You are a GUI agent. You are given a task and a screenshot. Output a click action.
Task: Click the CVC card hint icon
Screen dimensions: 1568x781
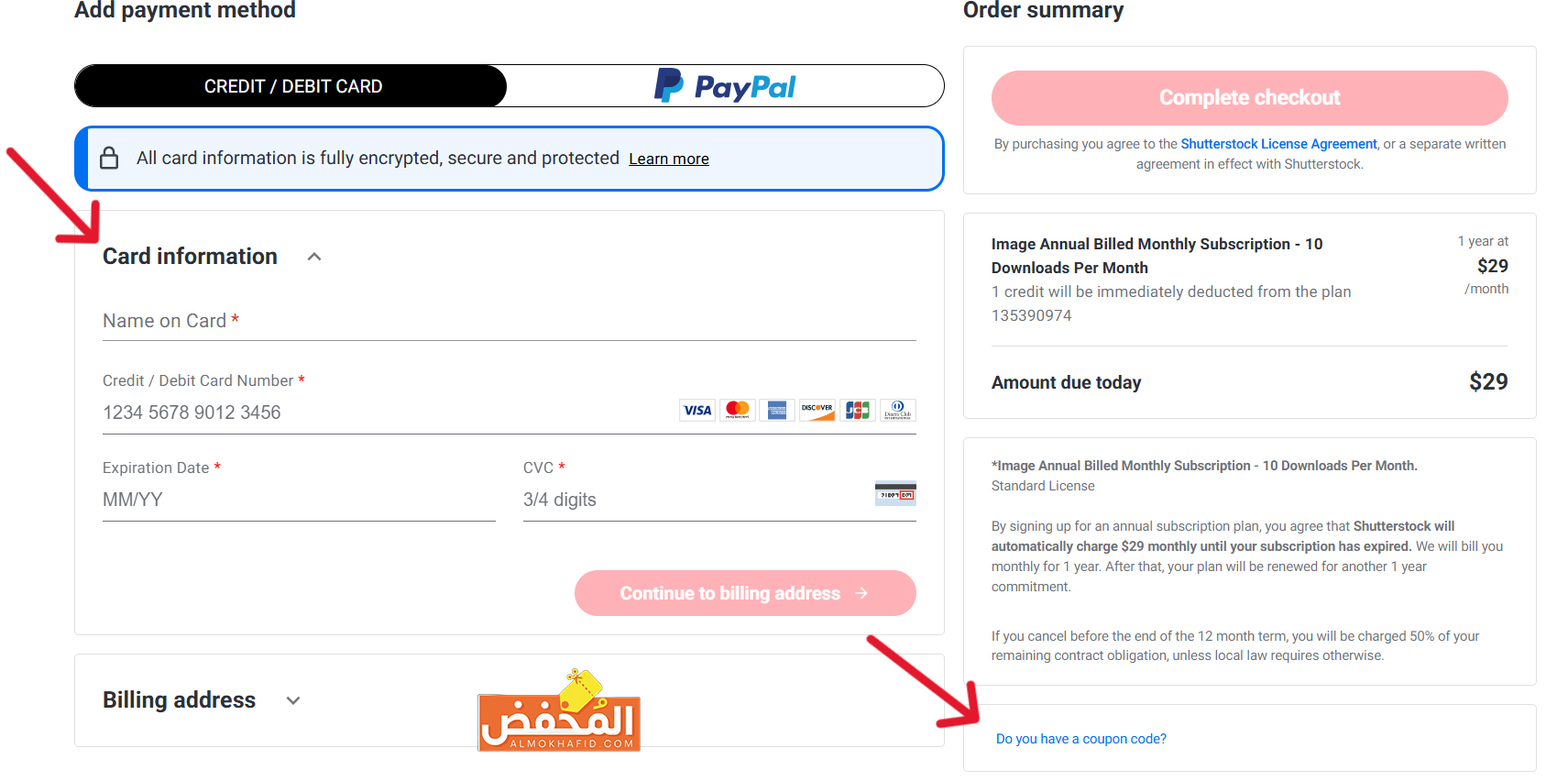[x=895, y=493]
